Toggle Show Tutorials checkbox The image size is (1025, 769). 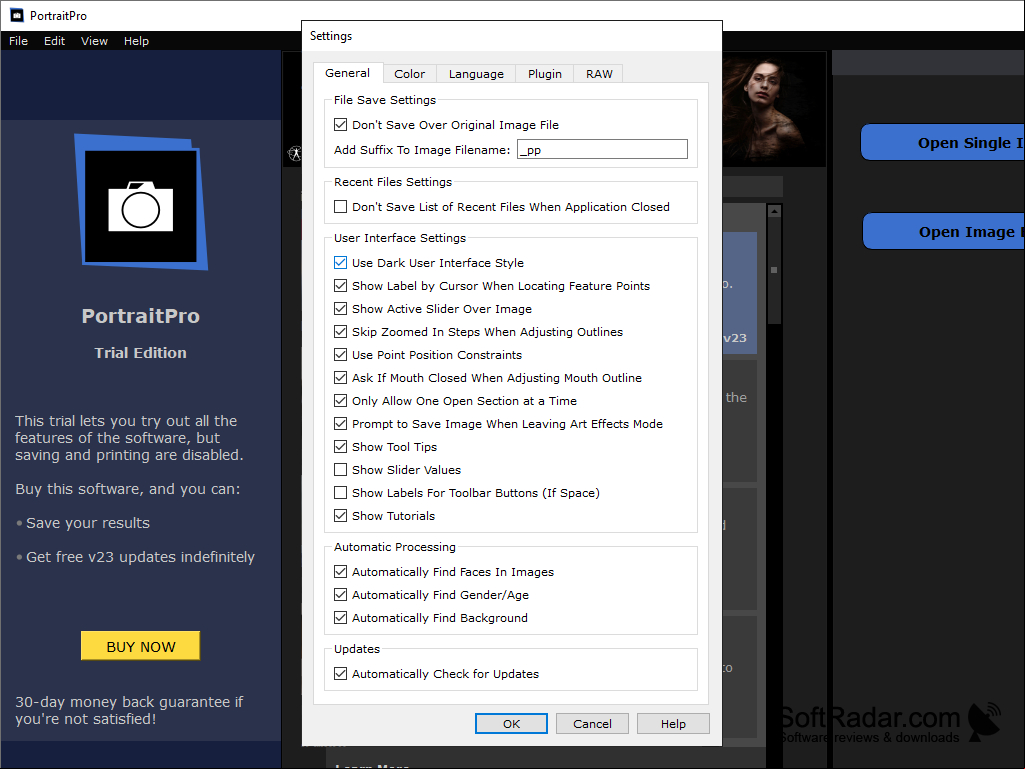click(x=341, y=515)
